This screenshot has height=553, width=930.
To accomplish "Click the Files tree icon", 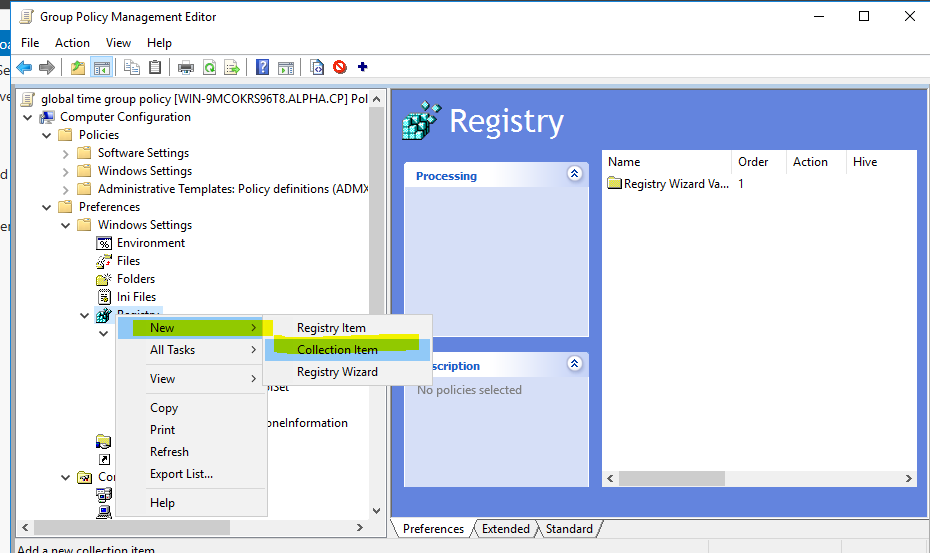I will (104, 260).
